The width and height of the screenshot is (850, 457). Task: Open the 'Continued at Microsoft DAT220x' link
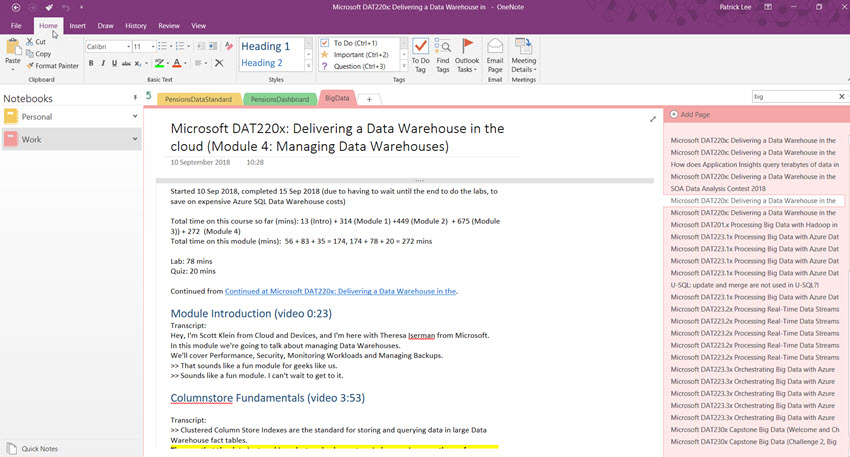pyautogui.click(x=340, y=291)
